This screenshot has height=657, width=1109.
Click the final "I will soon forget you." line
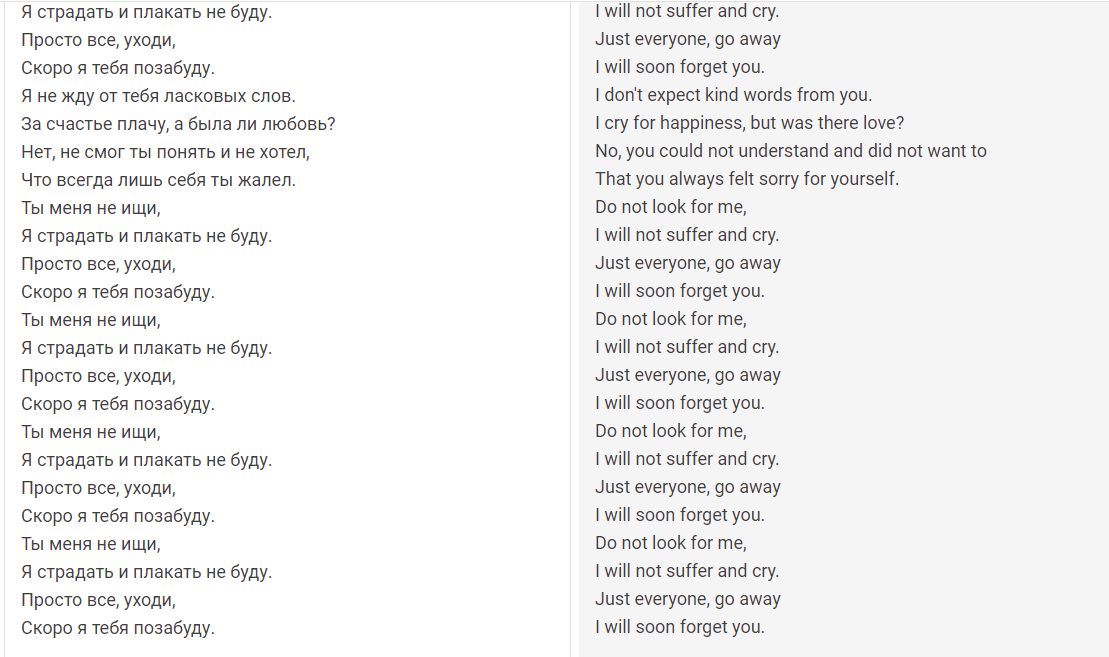click(679, 627)
